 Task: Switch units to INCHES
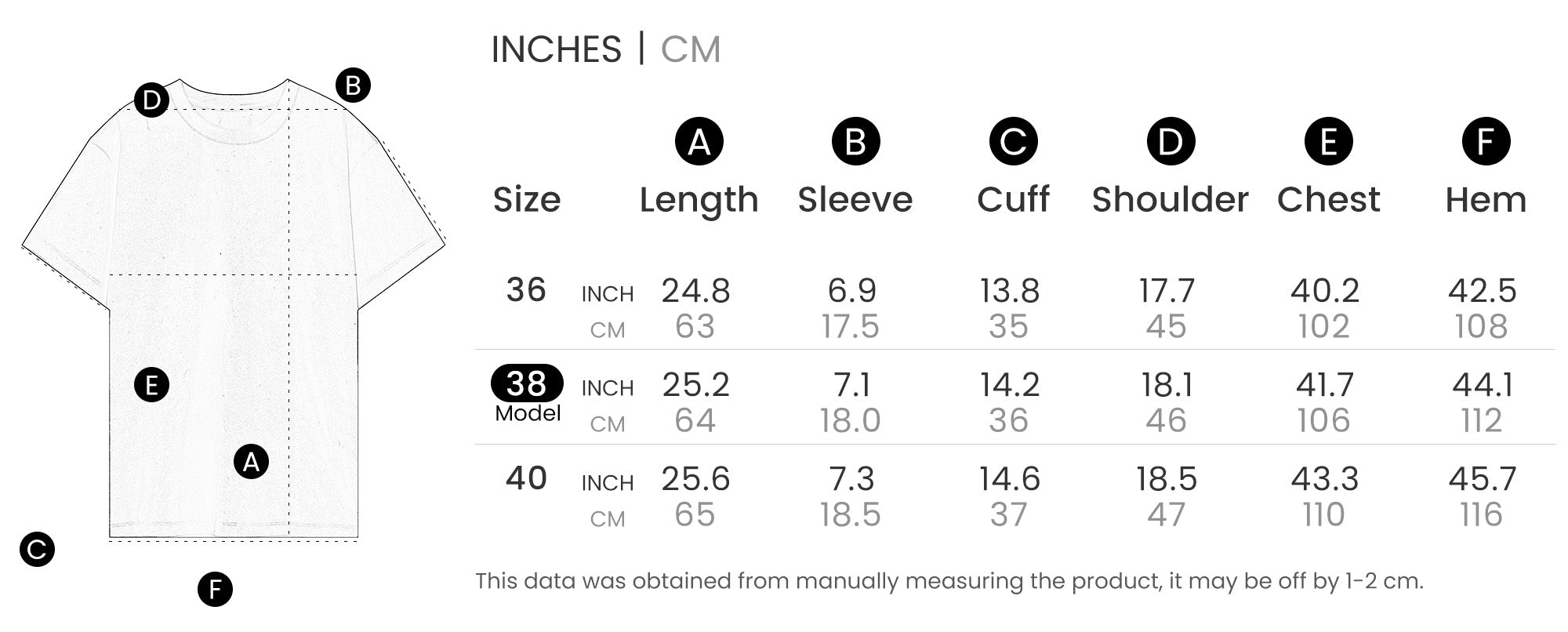pos(556,49)
